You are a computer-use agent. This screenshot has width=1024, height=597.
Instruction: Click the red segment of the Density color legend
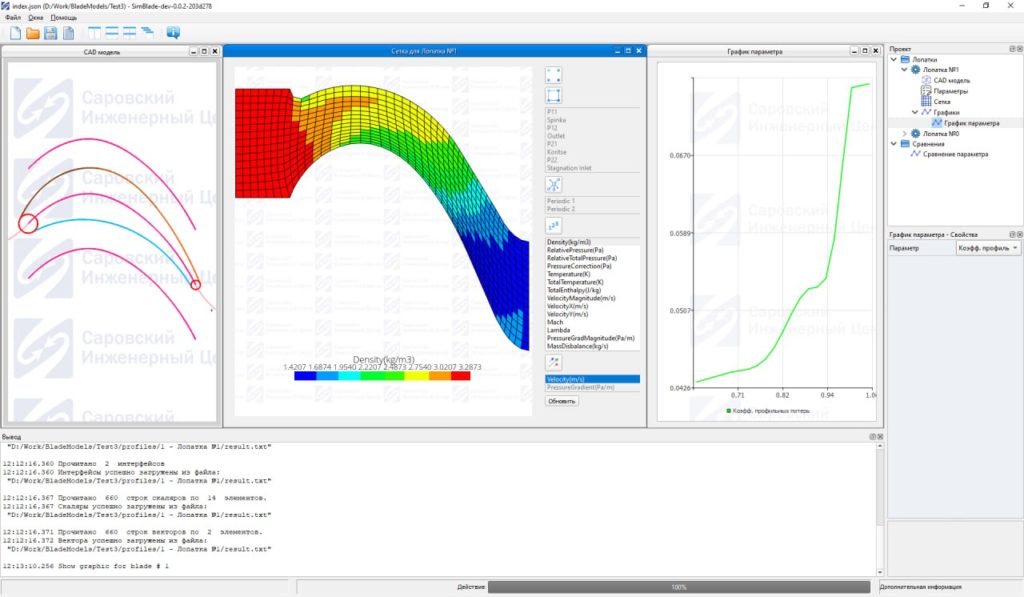coord(460,376)
